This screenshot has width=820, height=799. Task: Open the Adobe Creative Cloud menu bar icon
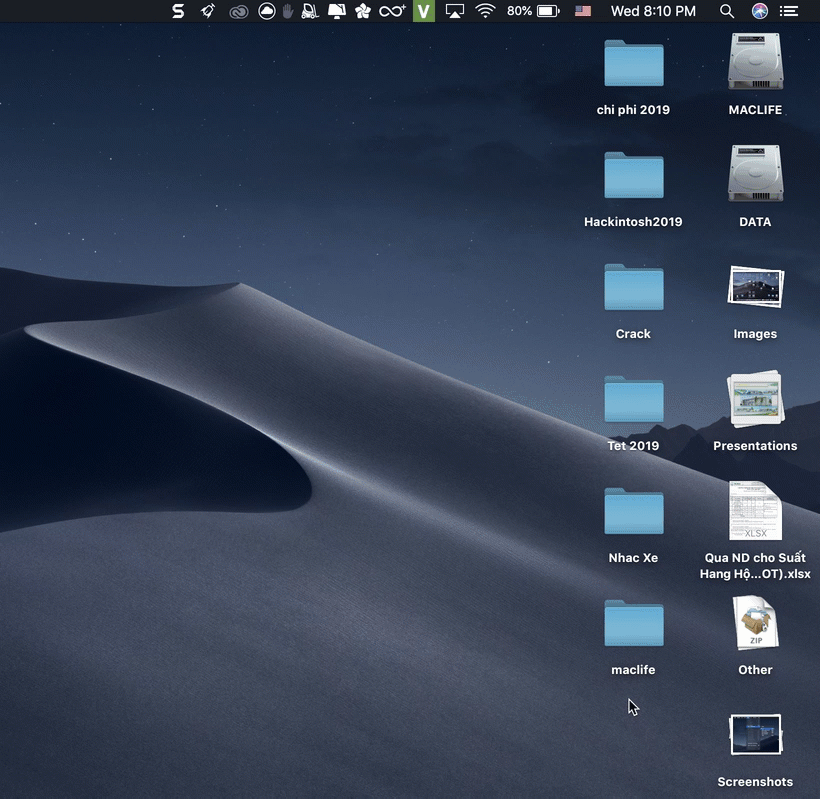click(238, 11)
